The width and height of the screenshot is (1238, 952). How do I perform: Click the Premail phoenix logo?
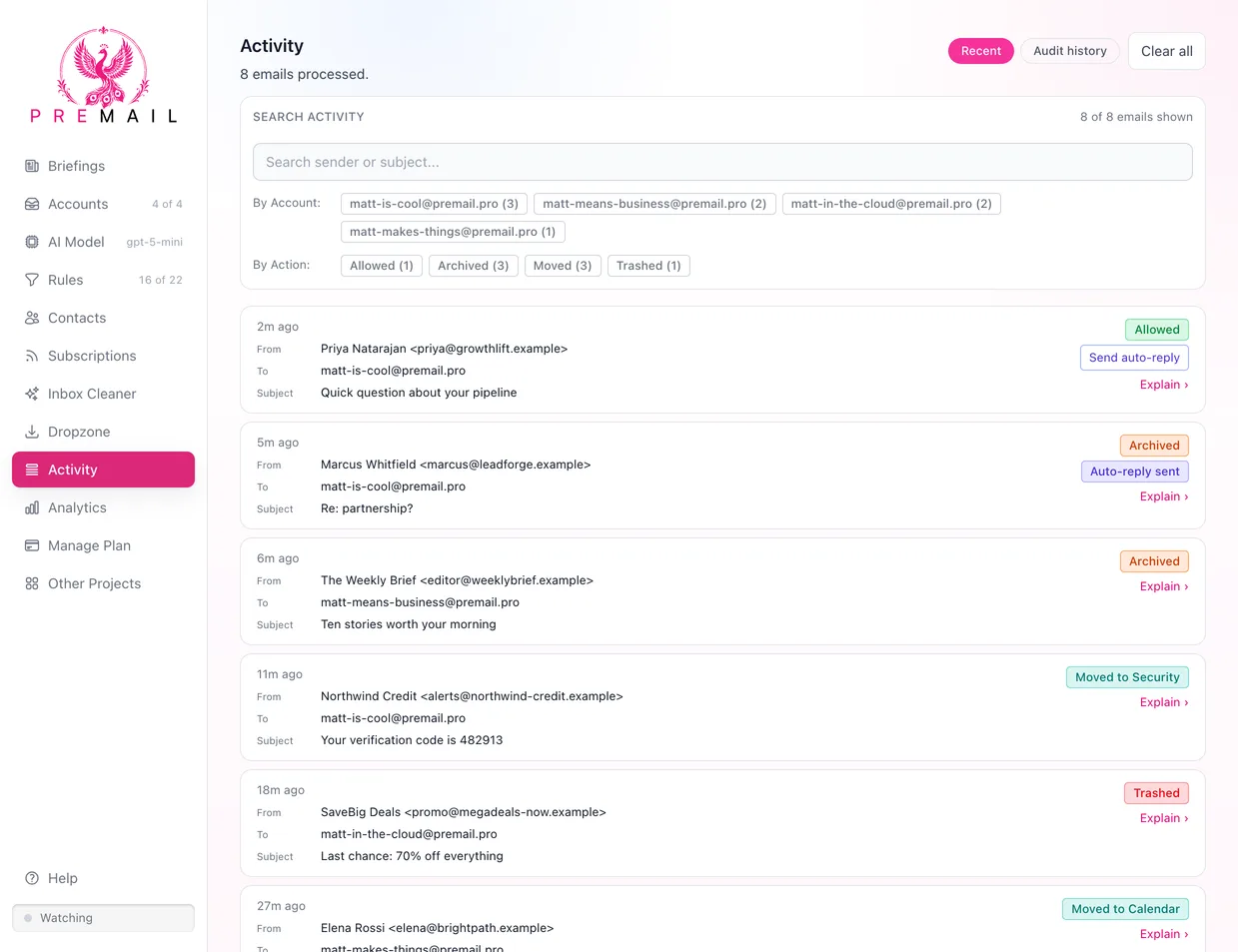(103, 76)
